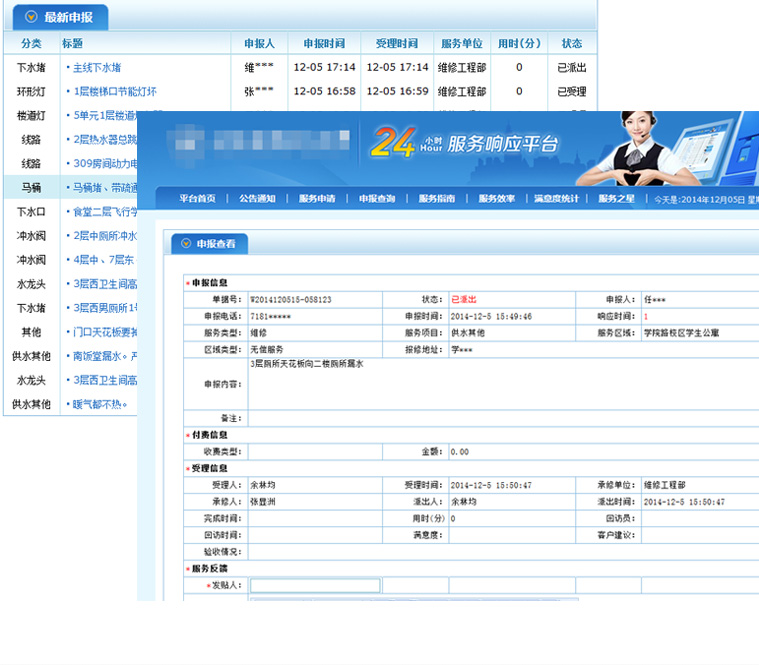Click the arrow icon beside 申报查看
Image resolution: width=759 pixels, height=665 pixels.
click(x=185, y=244)
